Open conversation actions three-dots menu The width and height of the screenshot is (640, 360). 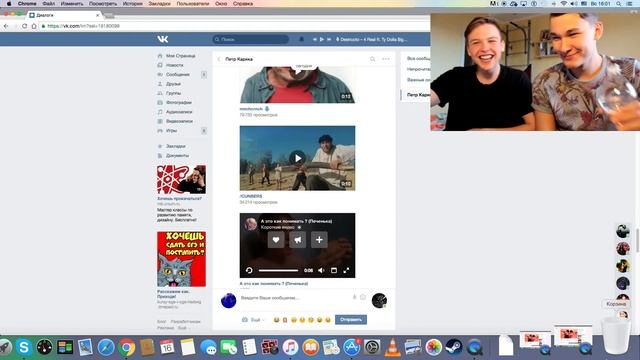(x=386, y=59)
